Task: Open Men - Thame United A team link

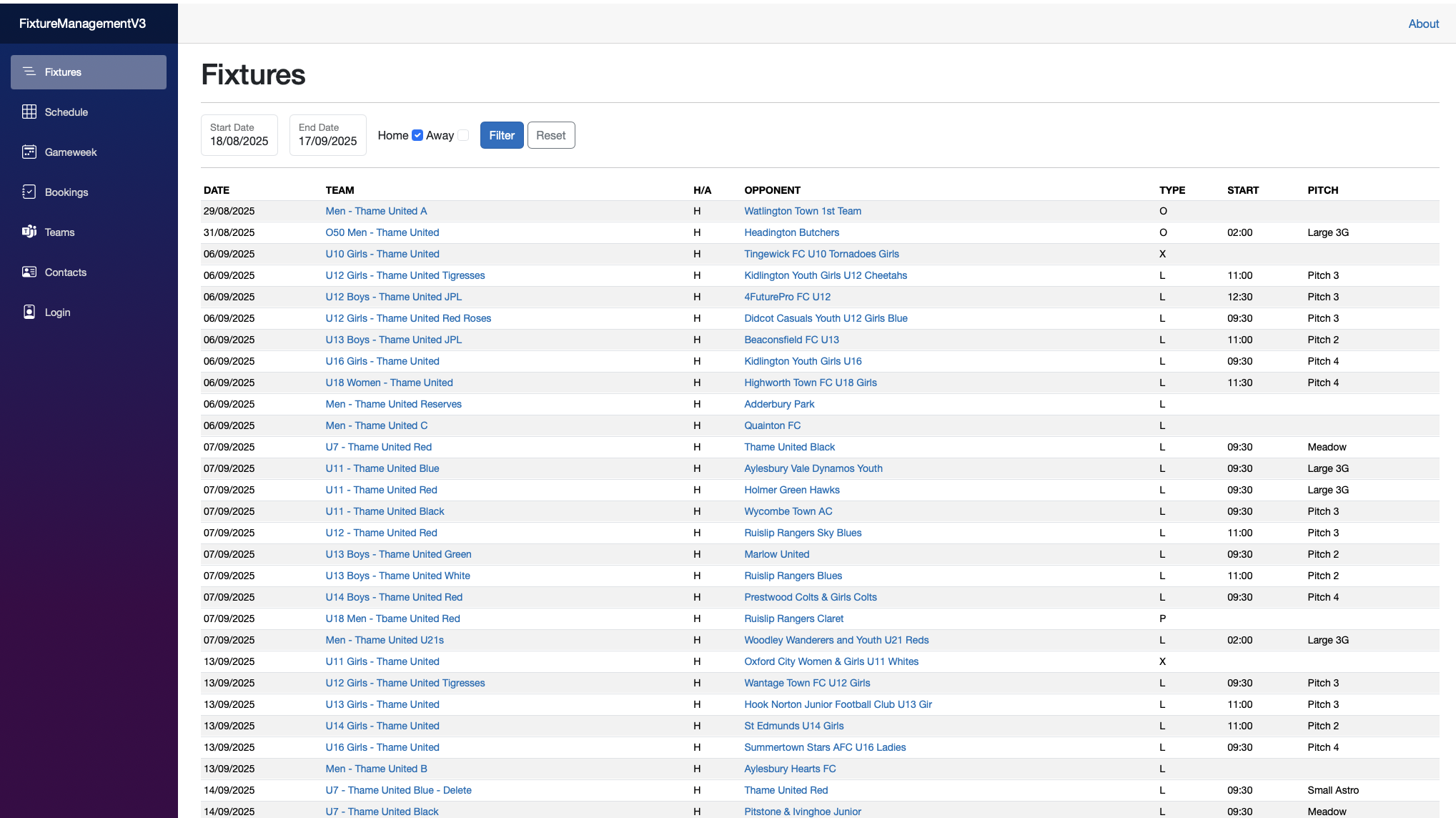Action: [376, 211]
